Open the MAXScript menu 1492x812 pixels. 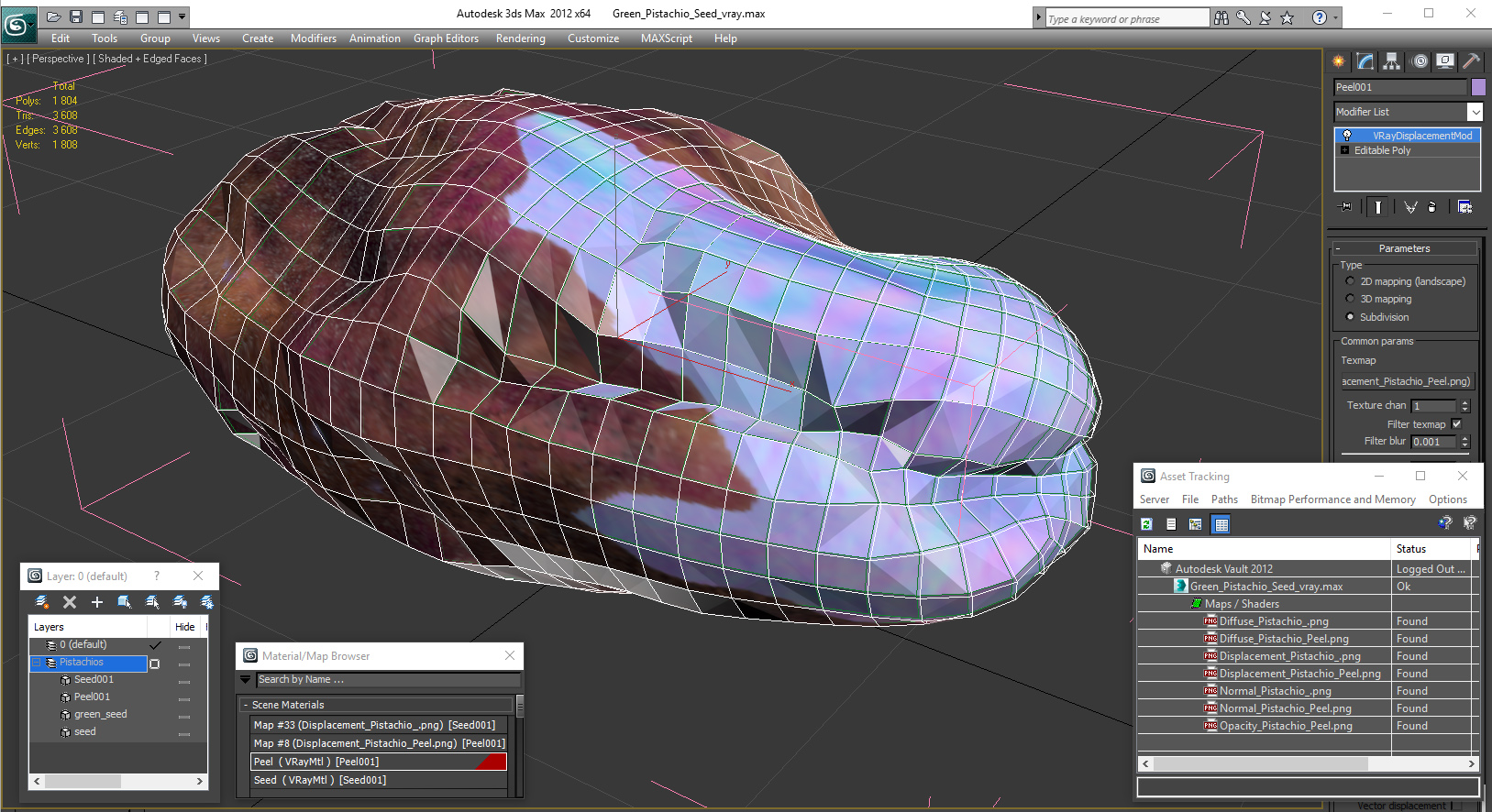point(667,38)
